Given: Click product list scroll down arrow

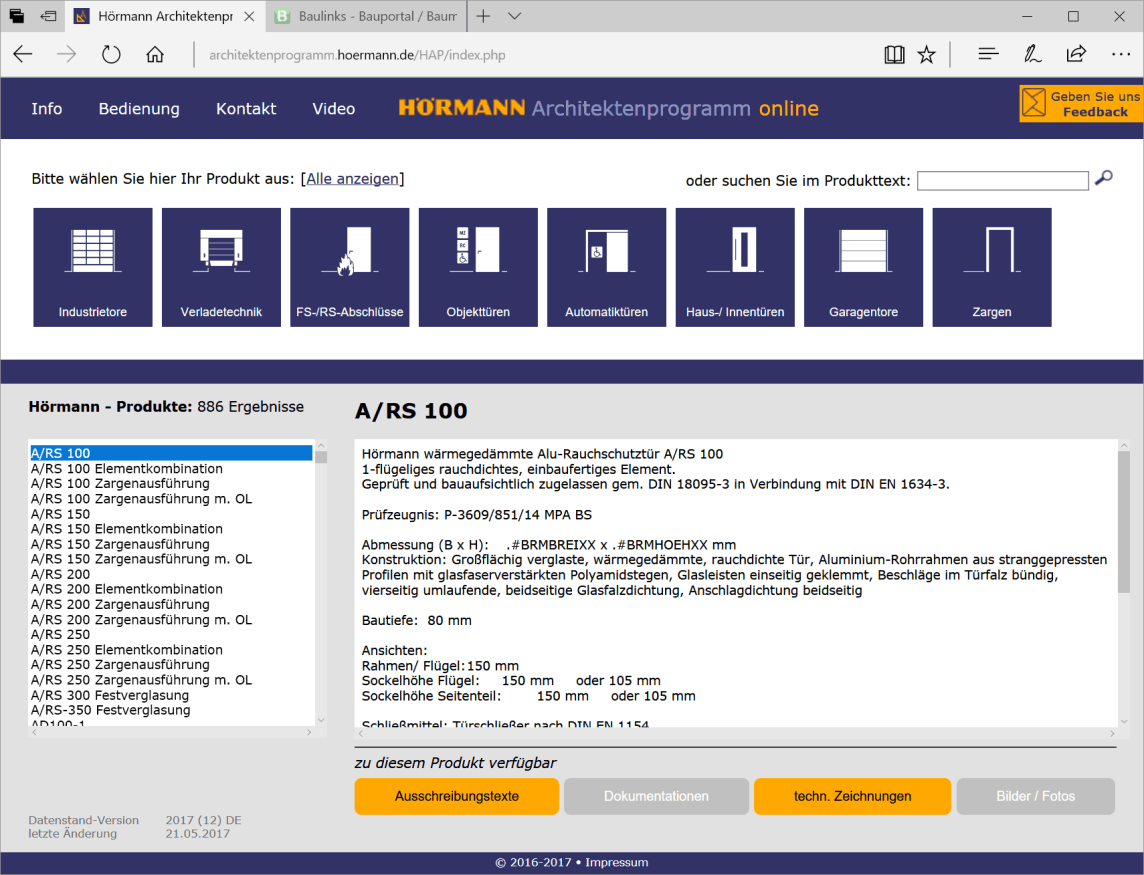Looking at the screenshot, I should [x=321, y=720].
